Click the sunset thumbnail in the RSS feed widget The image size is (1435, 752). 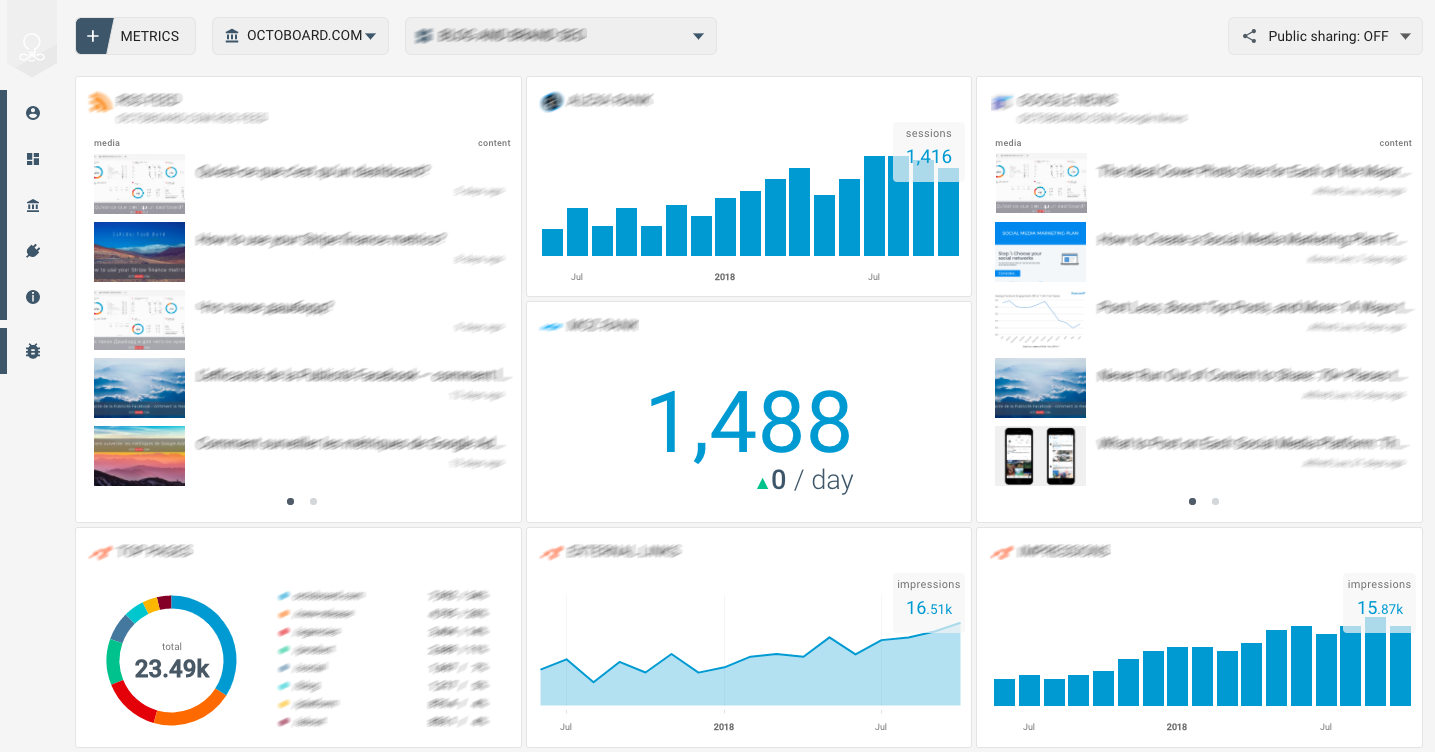pyautogui.click(x=139, y=456)
